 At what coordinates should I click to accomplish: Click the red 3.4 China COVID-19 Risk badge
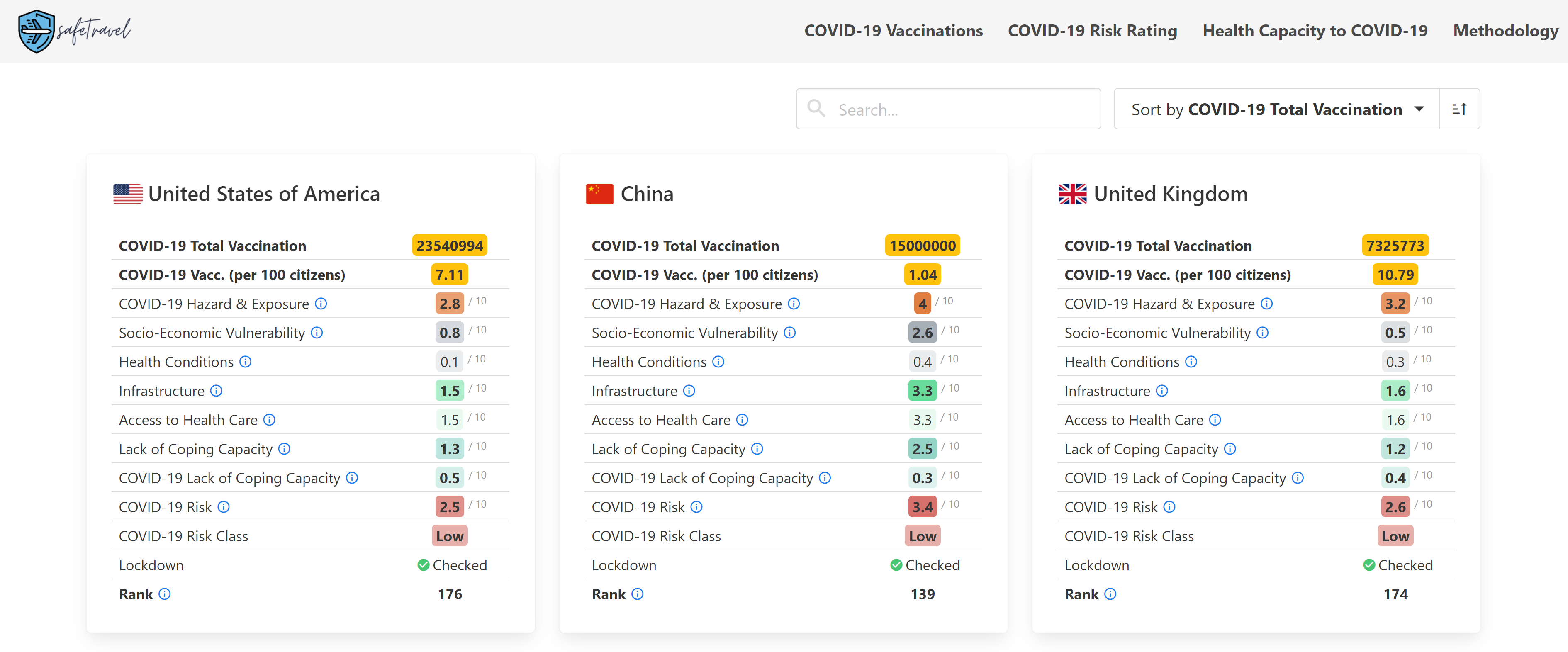tap(922, 506)
